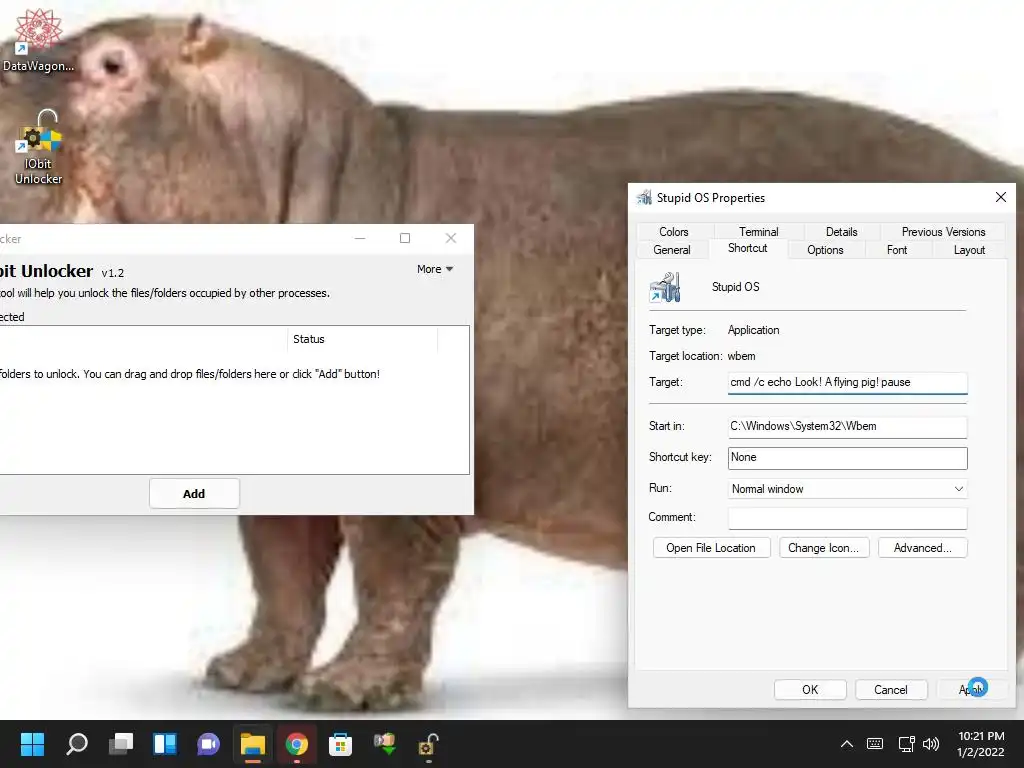Switch to IObit Unlocker in taskbar
The image size is (1024, 768).
pos(428,744)
